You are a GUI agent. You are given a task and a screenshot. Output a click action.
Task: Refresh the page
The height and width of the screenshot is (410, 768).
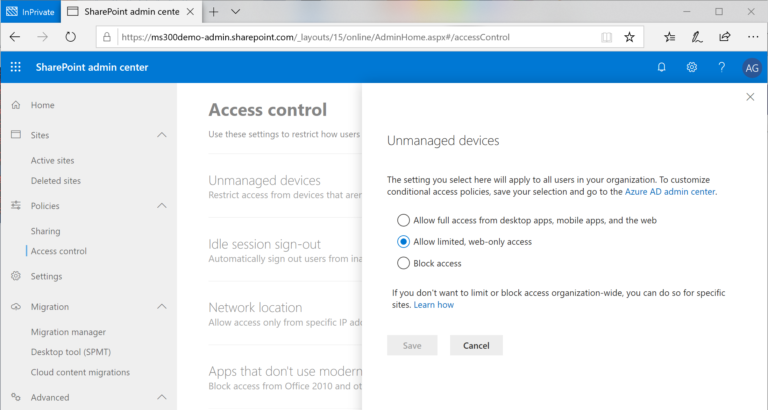click(x=71, y=37)
